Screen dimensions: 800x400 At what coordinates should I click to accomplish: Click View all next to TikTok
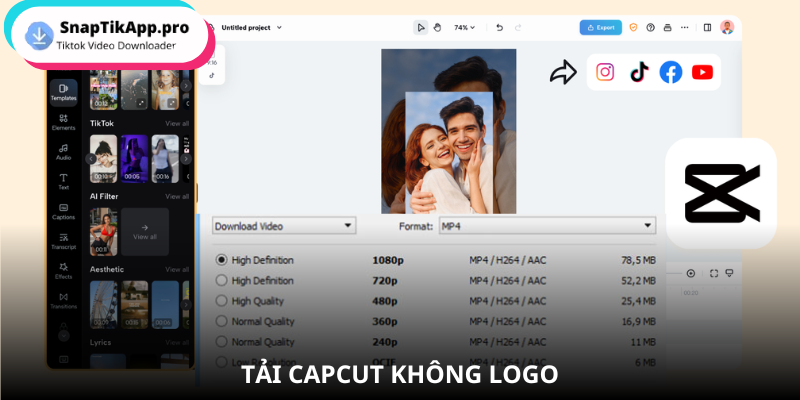177,123
